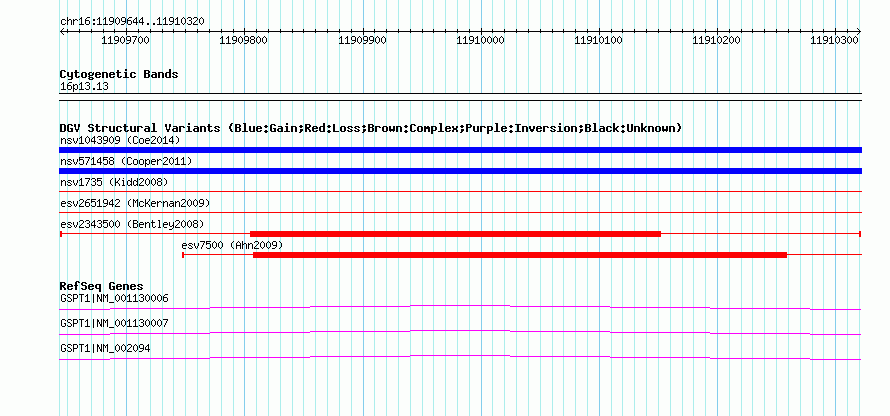Click the left arrowhead of the ruler

pyautogui.click(x=62, y=31)
